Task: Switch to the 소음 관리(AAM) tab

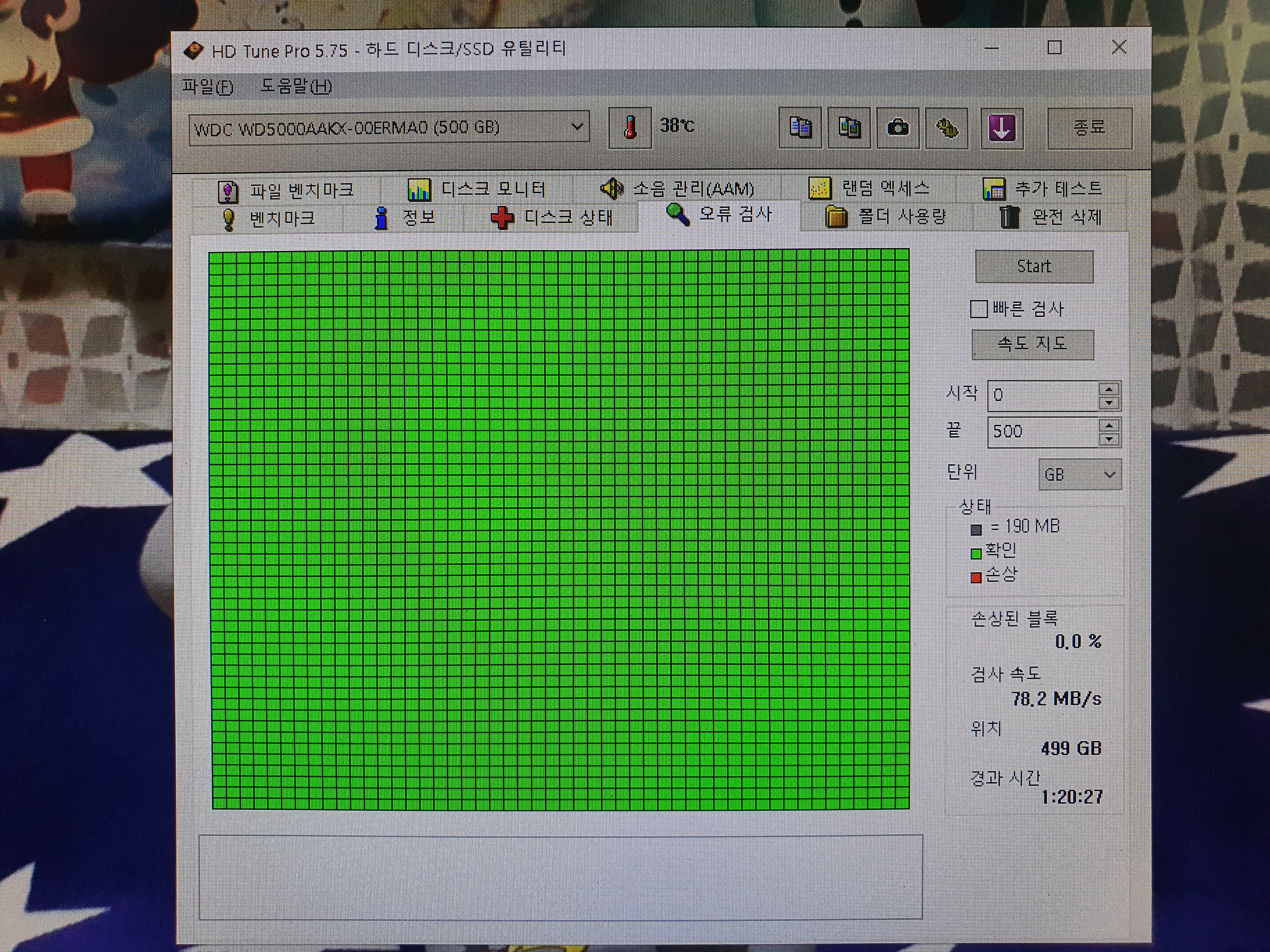Action: [678, 188]
